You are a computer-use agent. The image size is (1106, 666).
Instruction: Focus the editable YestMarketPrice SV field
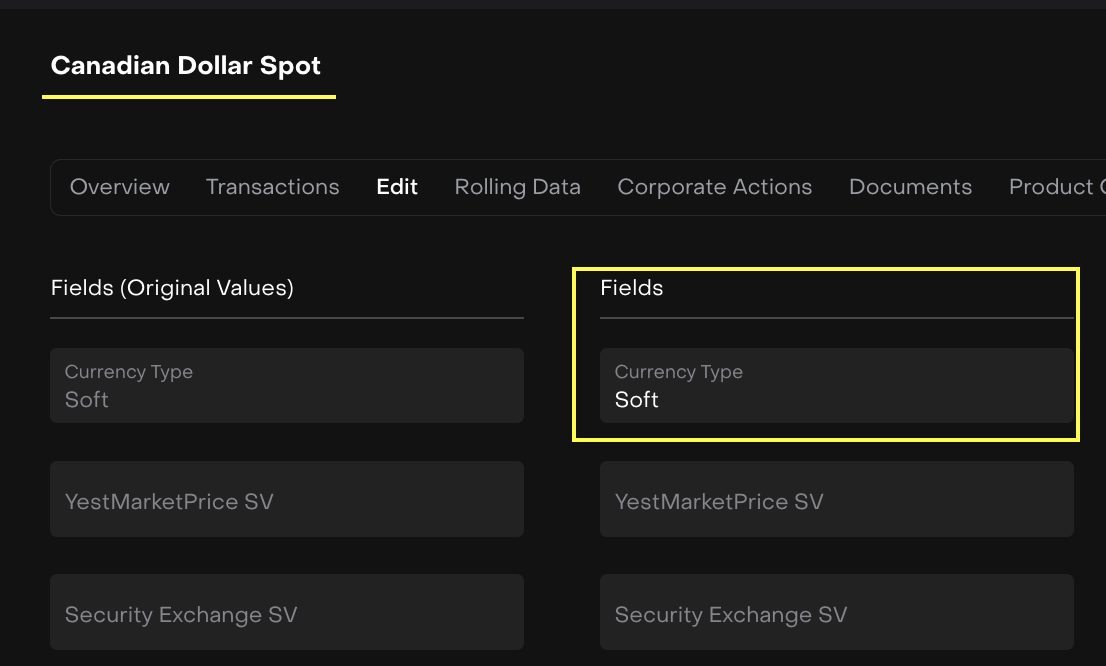(836, 499)
